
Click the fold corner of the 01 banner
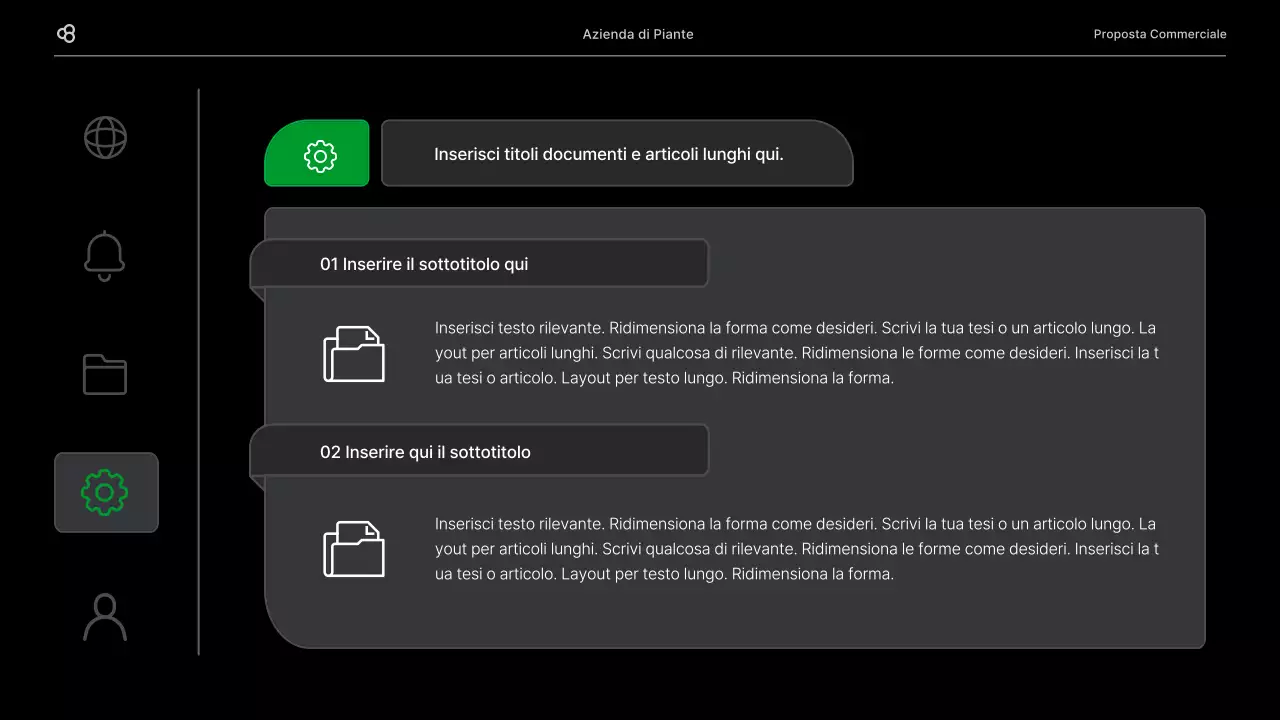pyautogui.click(x=257, y=294)
